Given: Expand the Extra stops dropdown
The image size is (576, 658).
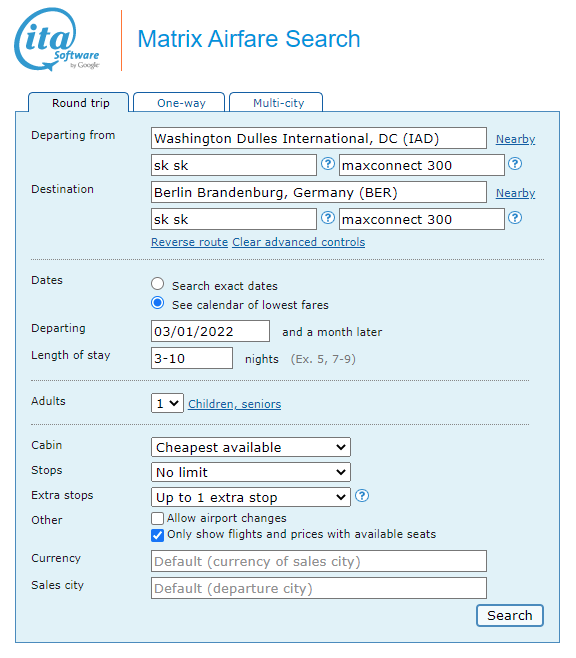Looking at the screenshot, I should pos(250,497).
